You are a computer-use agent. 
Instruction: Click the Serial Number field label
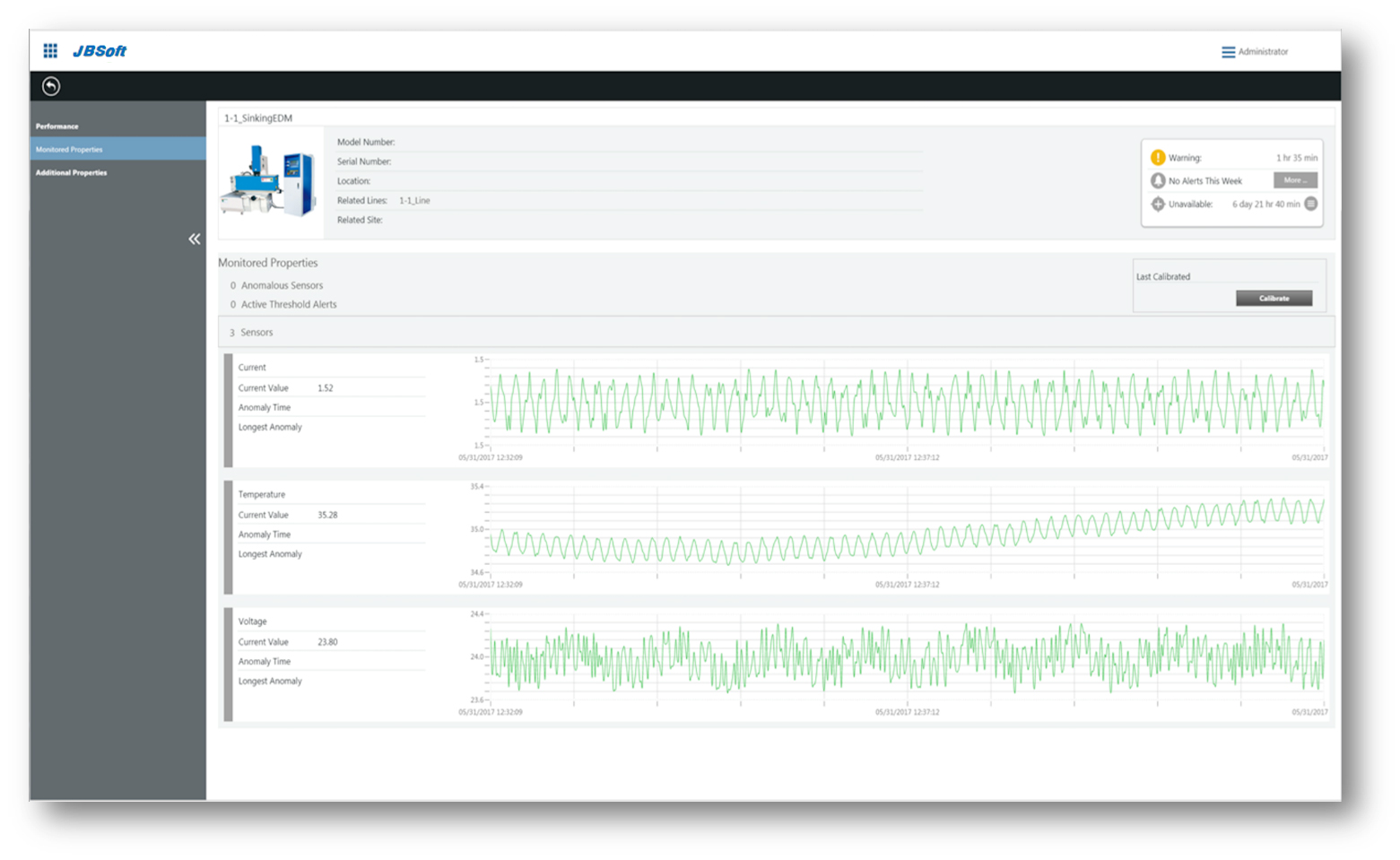(x=364, y=161)
